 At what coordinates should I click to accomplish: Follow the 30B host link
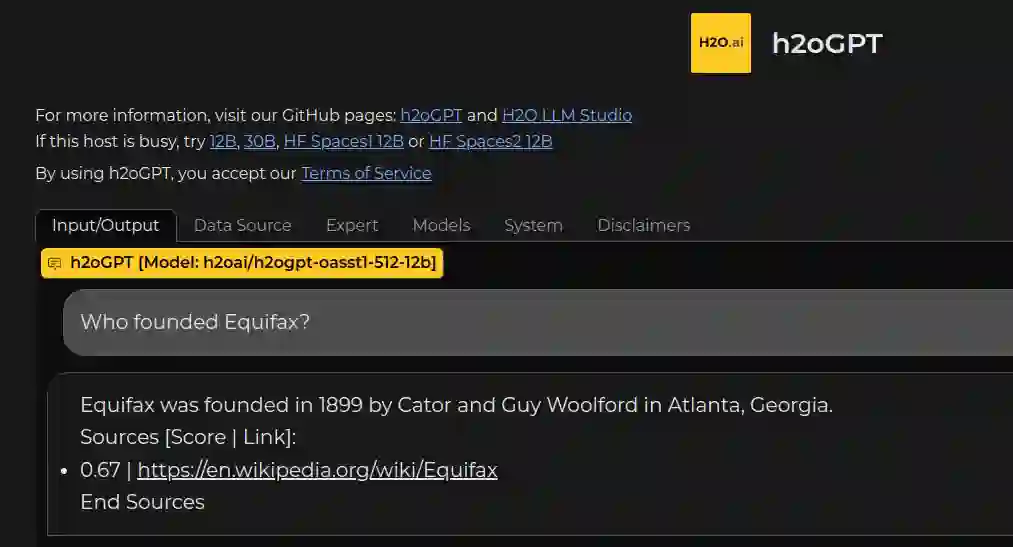coord(259,142)
